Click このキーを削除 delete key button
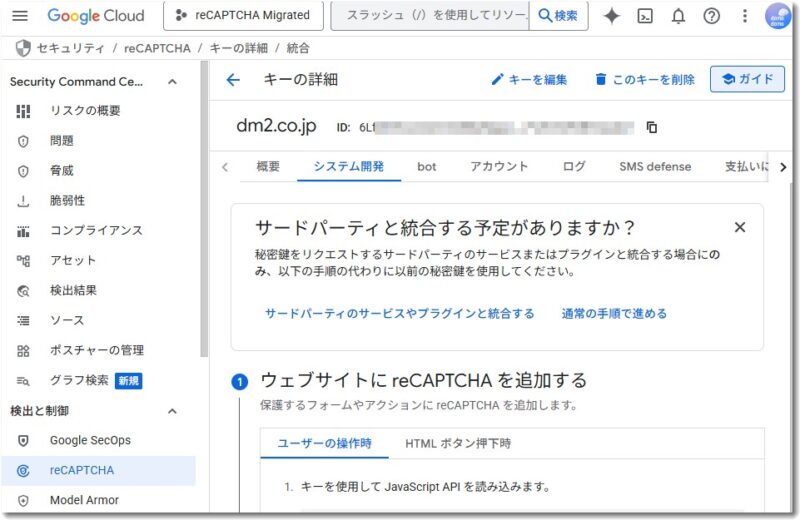800x520 pixels. click(645, 80)
